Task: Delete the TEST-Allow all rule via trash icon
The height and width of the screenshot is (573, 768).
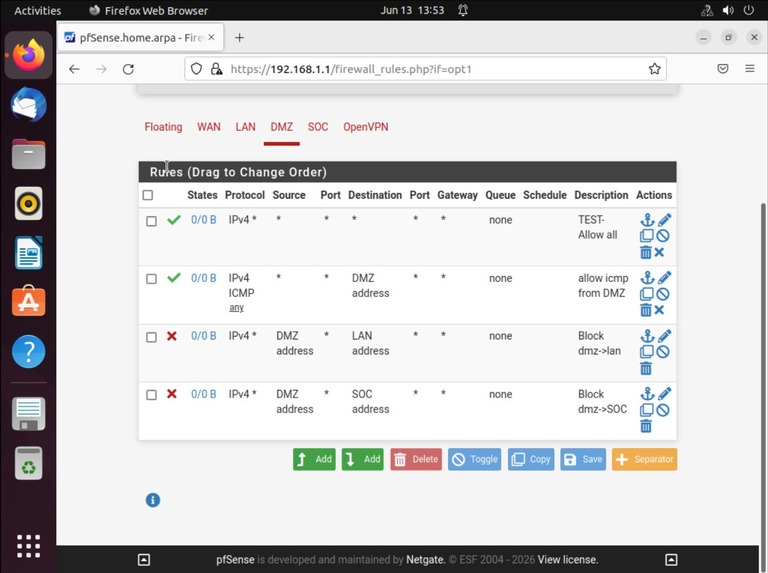Action: click(646, 252)
